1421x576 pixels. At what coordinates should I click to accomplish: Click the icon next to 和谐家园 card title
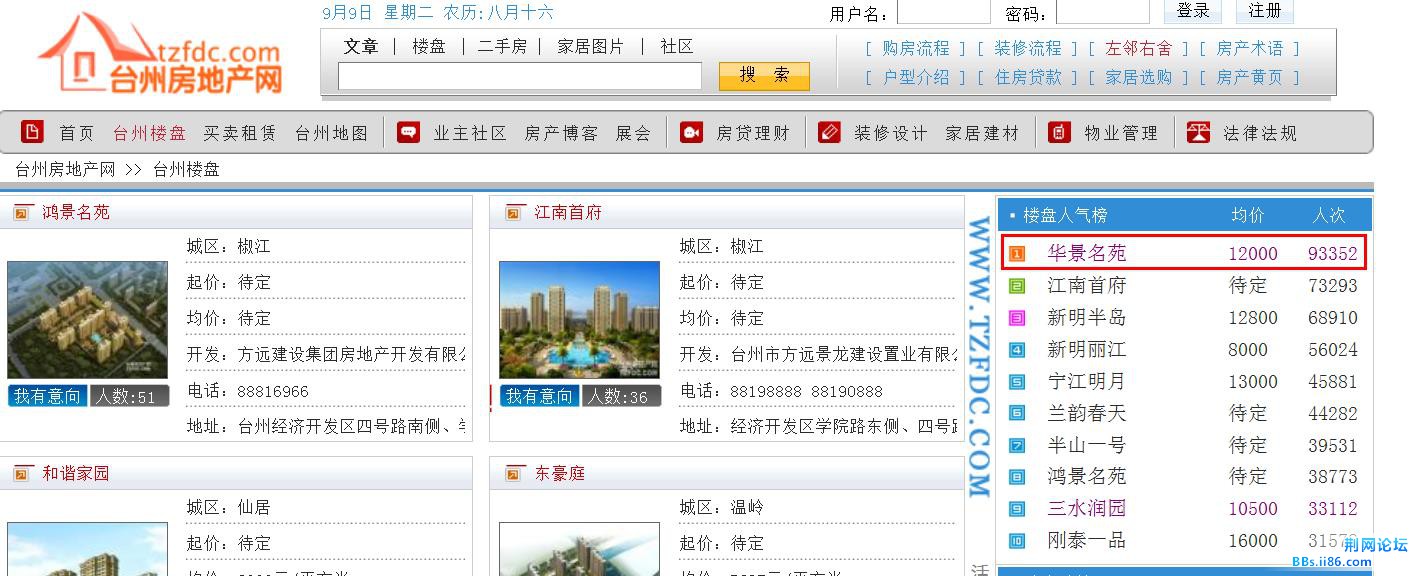(22, 473)
